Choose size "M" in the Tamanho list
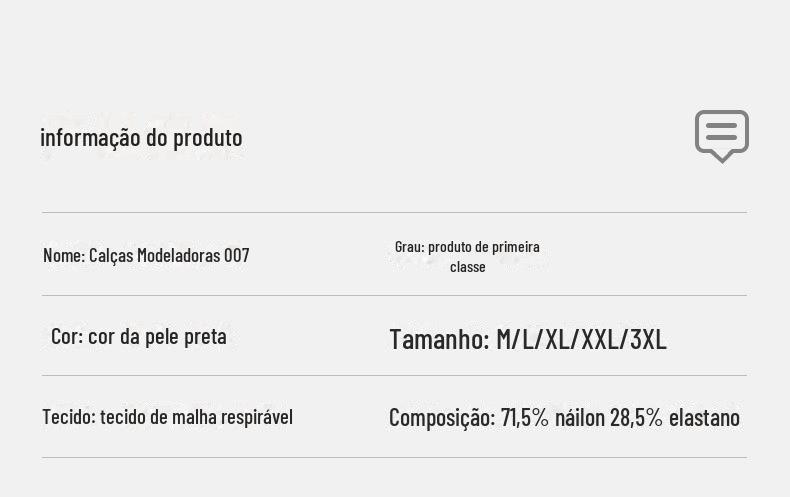This screenshot has height=497, width=790. 506,339
